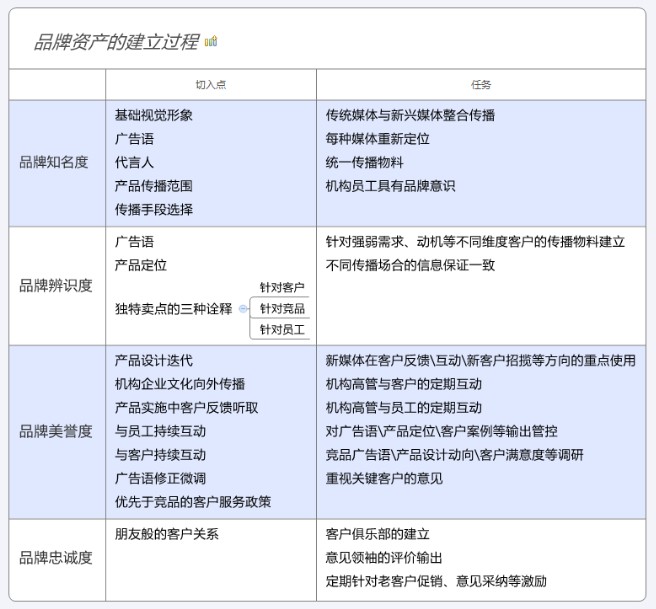This screenshot has width=656, height=609.
Task: Select the 品牌美誉度 row label
Action: pyautogui.click(x=55, y=431)
